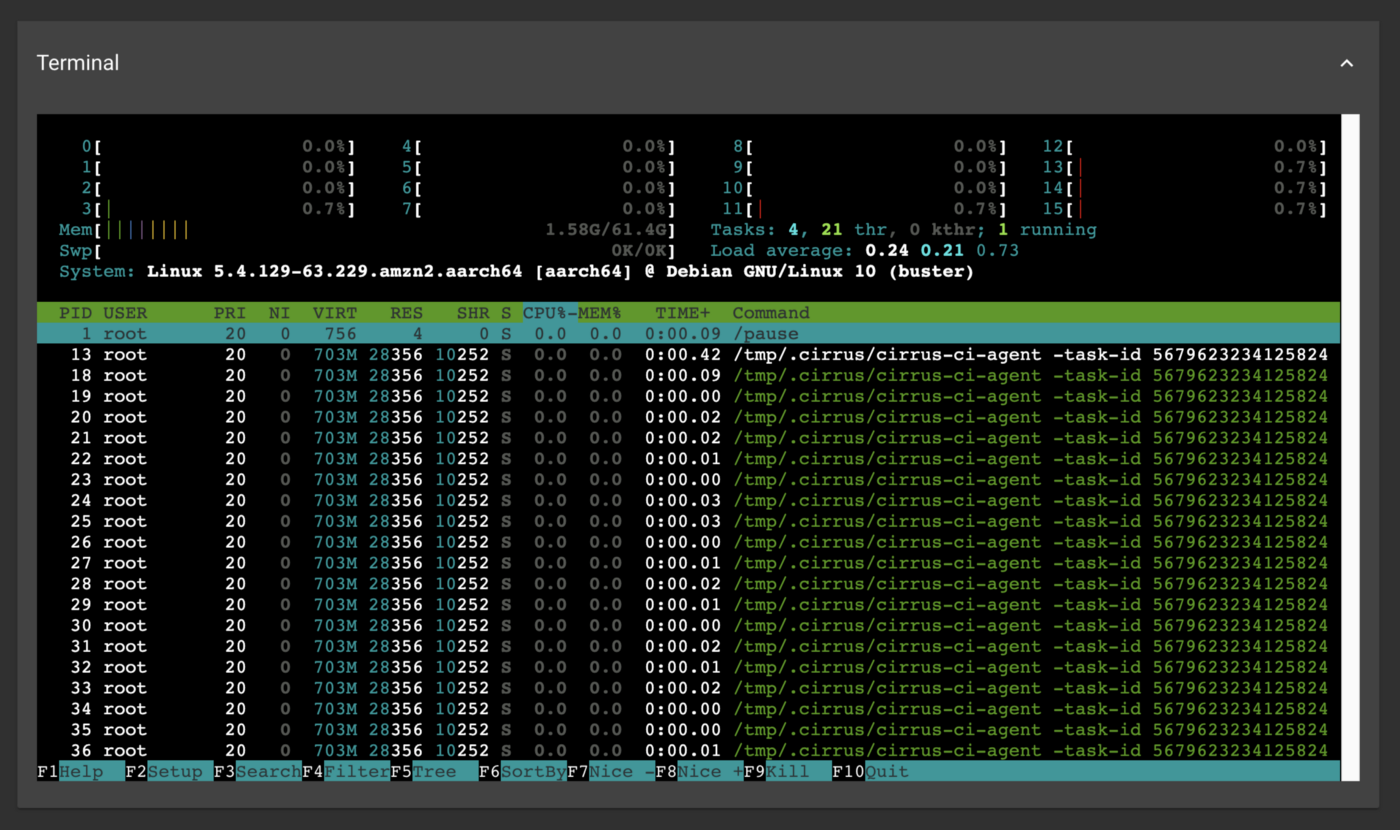
Task: Sort by the Command column header
Action: coord(771,313)
